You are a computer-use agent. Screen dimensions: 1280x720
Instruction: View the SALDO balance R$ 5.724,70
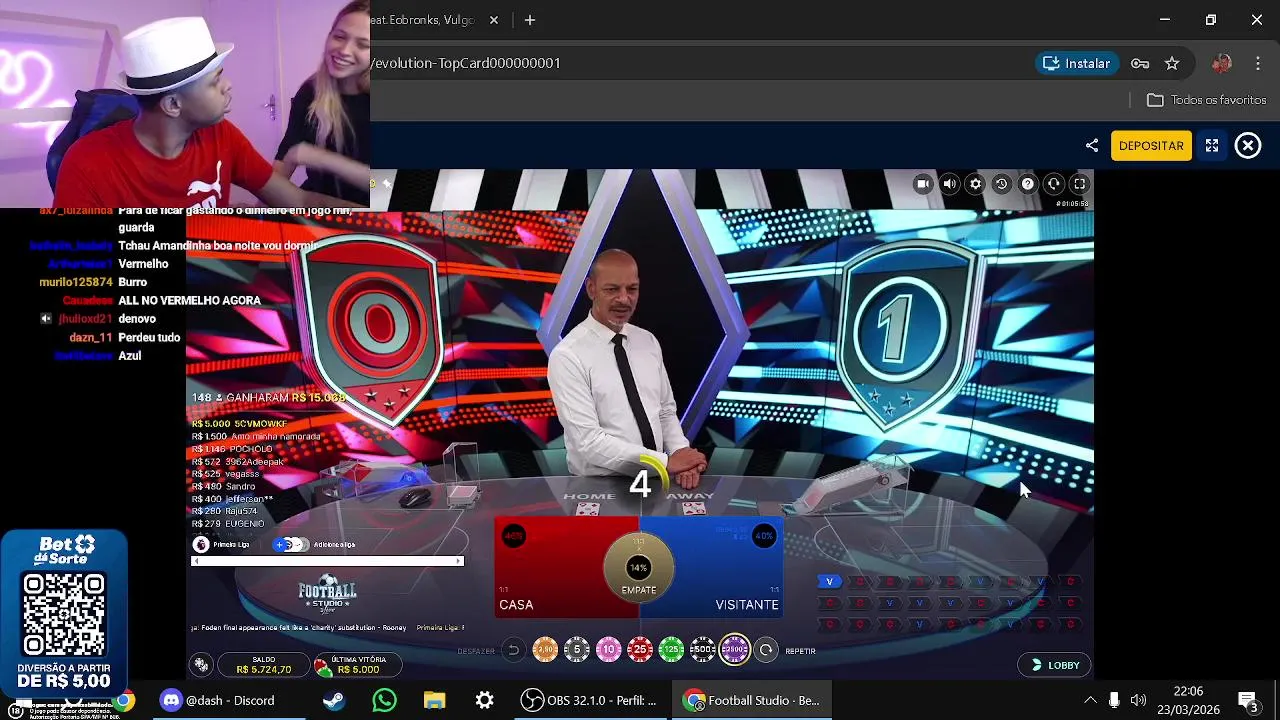click(x=264, y=665)
